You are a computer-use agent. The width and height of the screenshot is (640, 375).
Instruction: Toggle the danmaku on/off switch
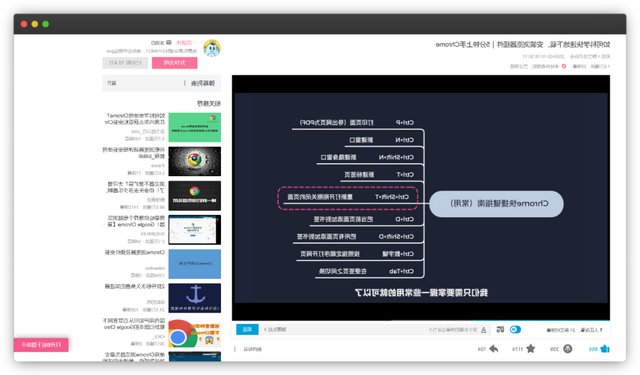516,329
